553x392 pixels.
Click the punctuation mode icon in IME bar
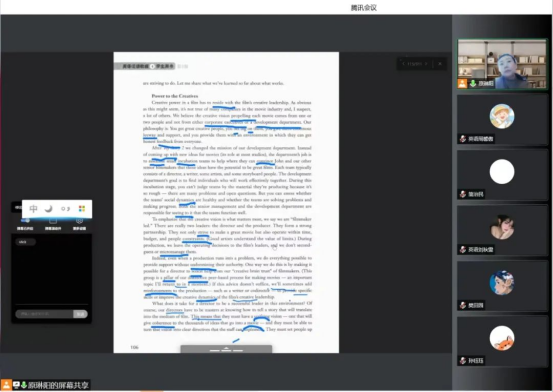(65, 209)
